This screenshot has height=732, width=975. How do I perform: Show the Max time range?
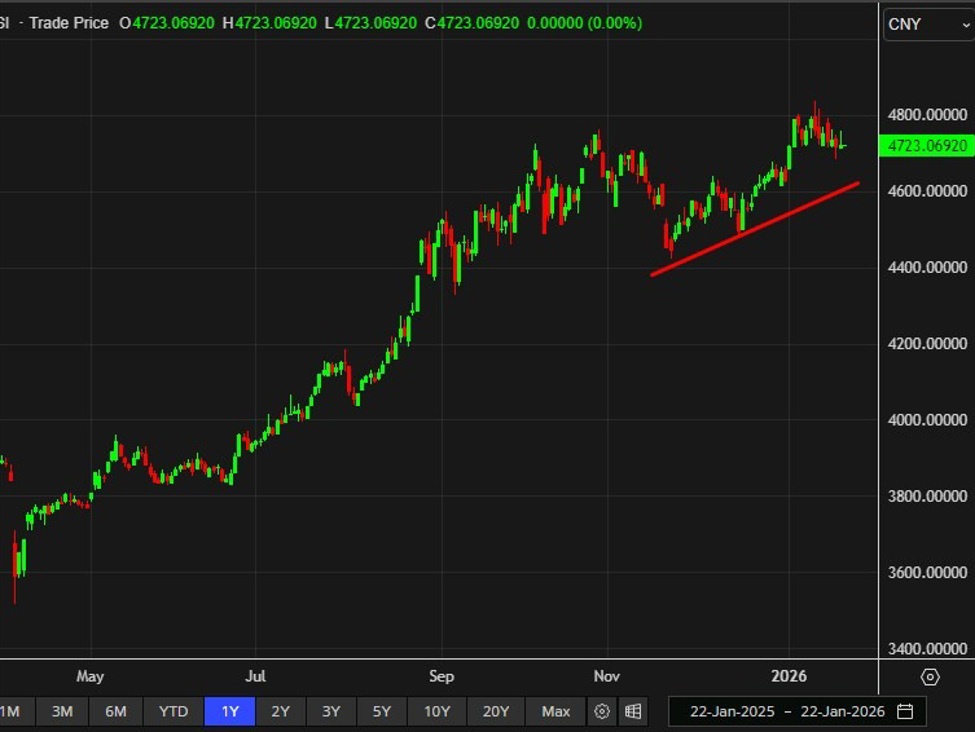pos(556,712)
